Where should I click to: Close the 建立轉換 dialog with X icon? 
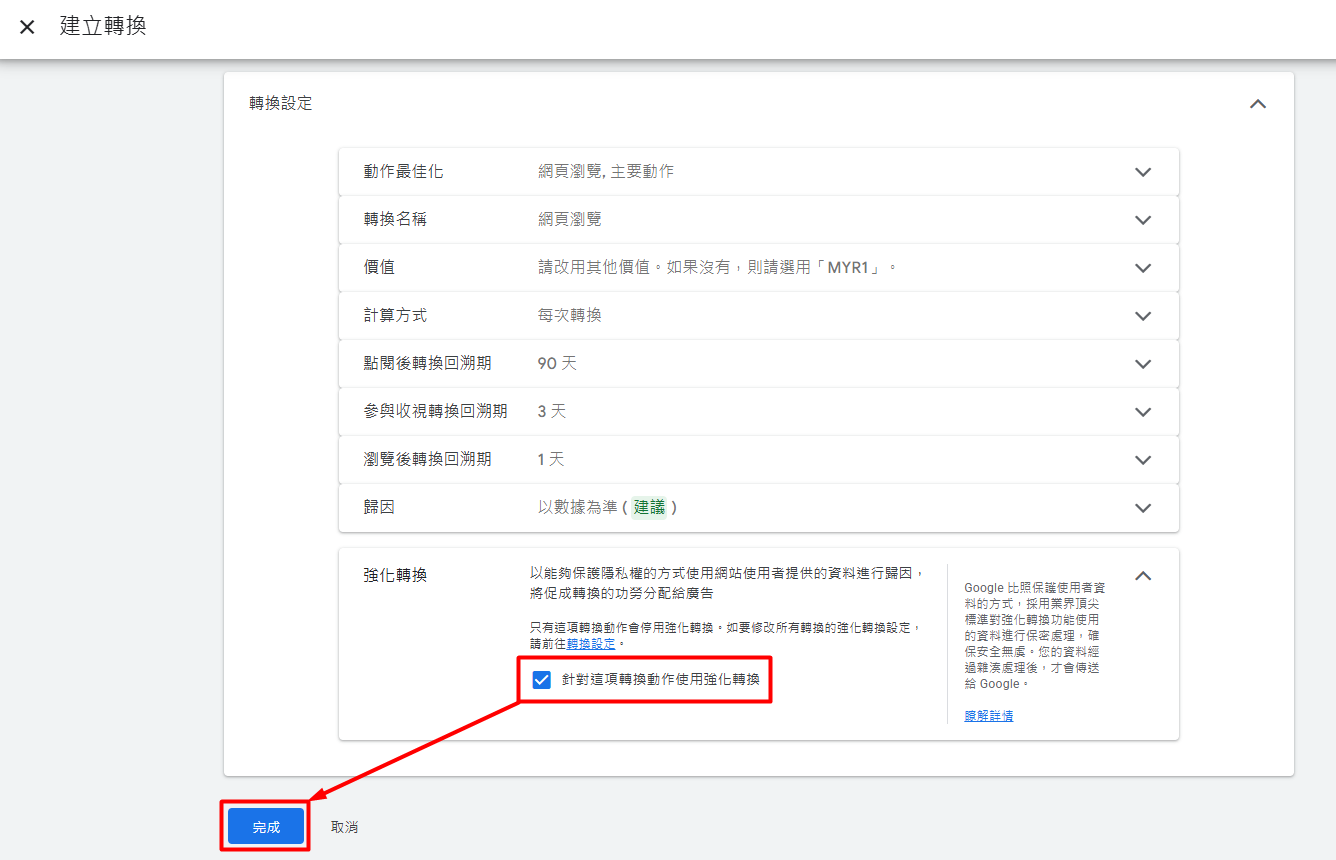tap(27, 27)
